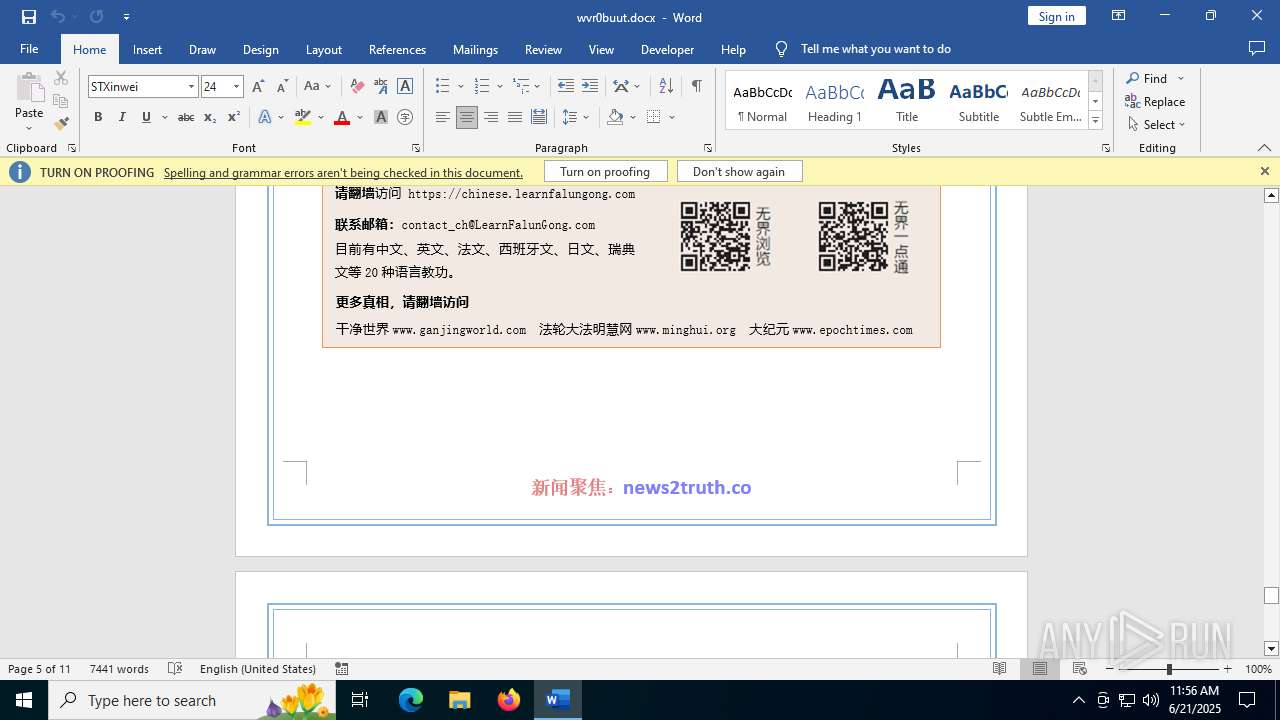
Task: Toggle Strikethrough formatting
Action: click(186, 117)
